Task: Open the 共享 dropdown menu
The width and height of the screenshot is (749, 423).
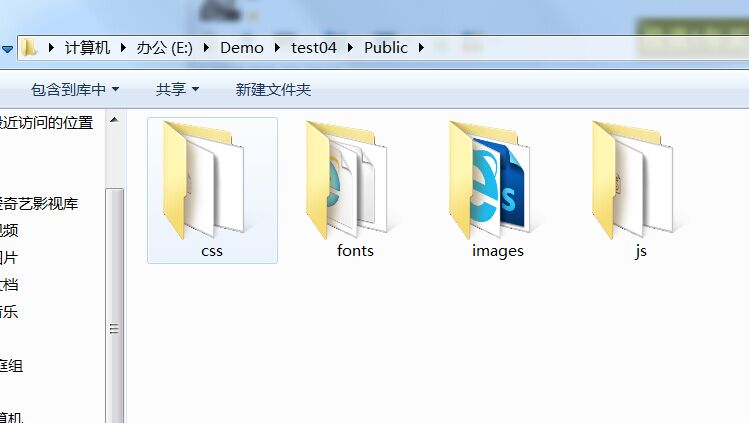Action: click(177, 90)
